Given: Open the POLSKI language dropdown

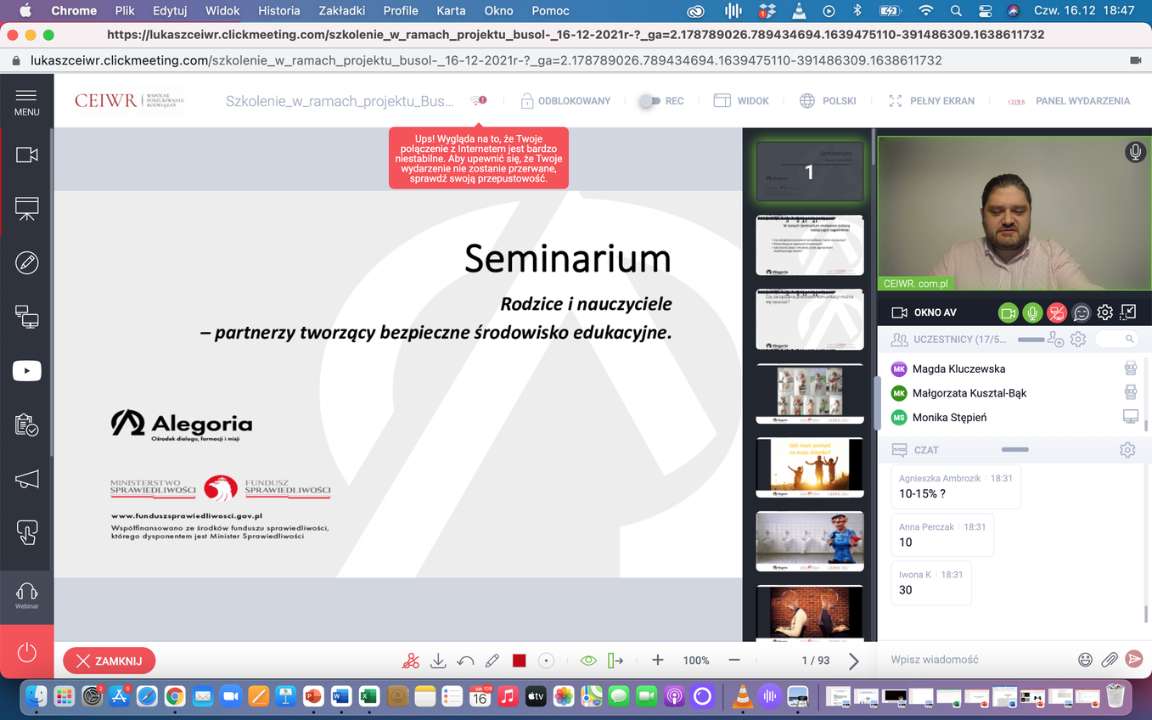Looking at the screenshot, I should coord(828,101).
